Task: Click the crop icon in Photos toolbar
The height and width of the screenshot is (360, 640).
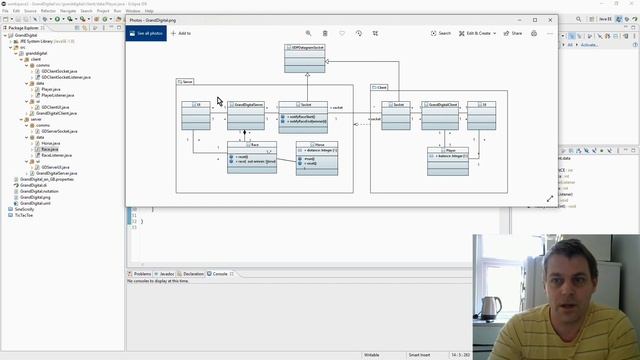Action: [375, 33]
